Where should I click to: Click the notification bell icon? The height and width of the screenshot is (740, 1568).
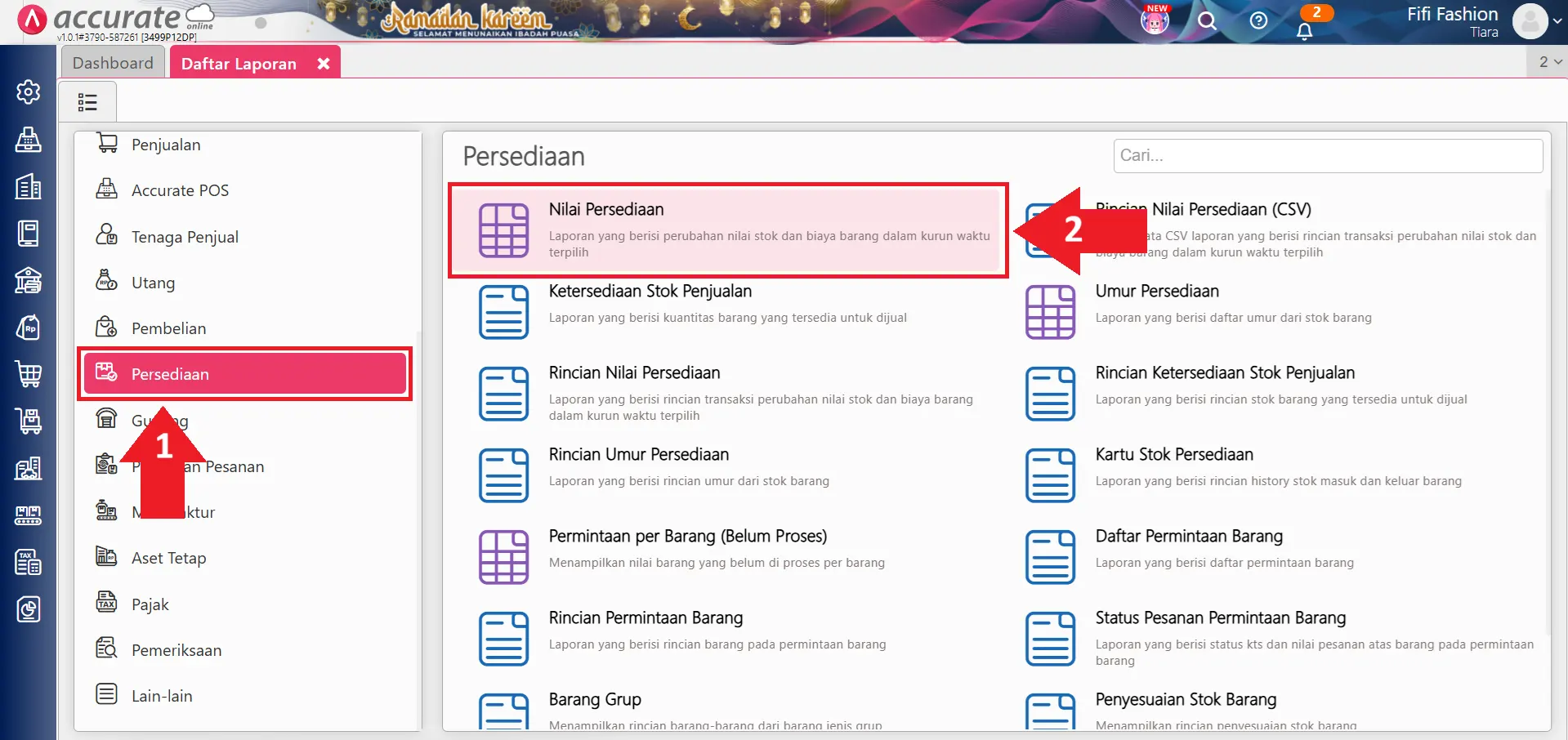click(1304, 31)
